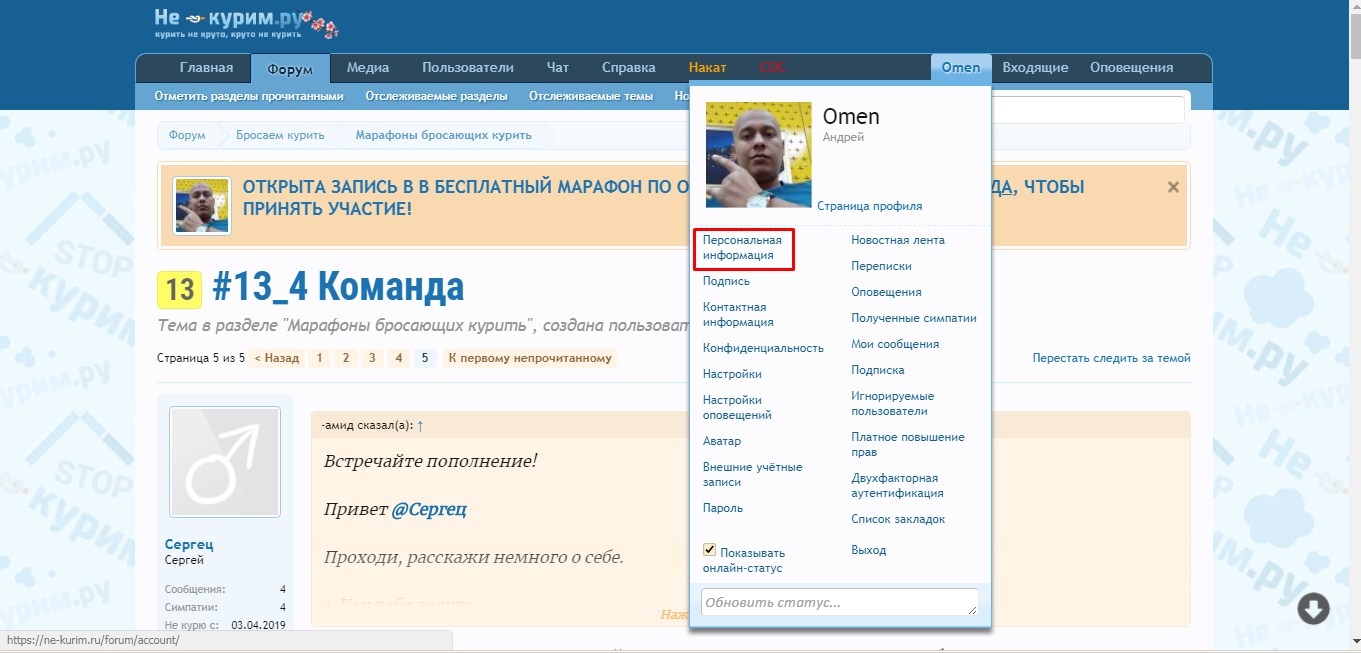Open Входящие in the navigation bar

point(1035,68)
